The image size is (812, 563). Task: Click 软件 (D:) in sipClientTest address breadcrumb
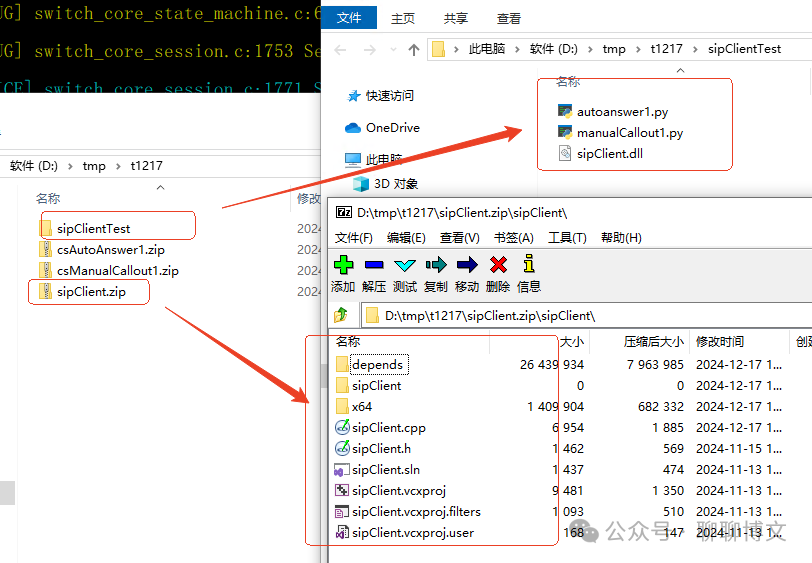point(553,49)
